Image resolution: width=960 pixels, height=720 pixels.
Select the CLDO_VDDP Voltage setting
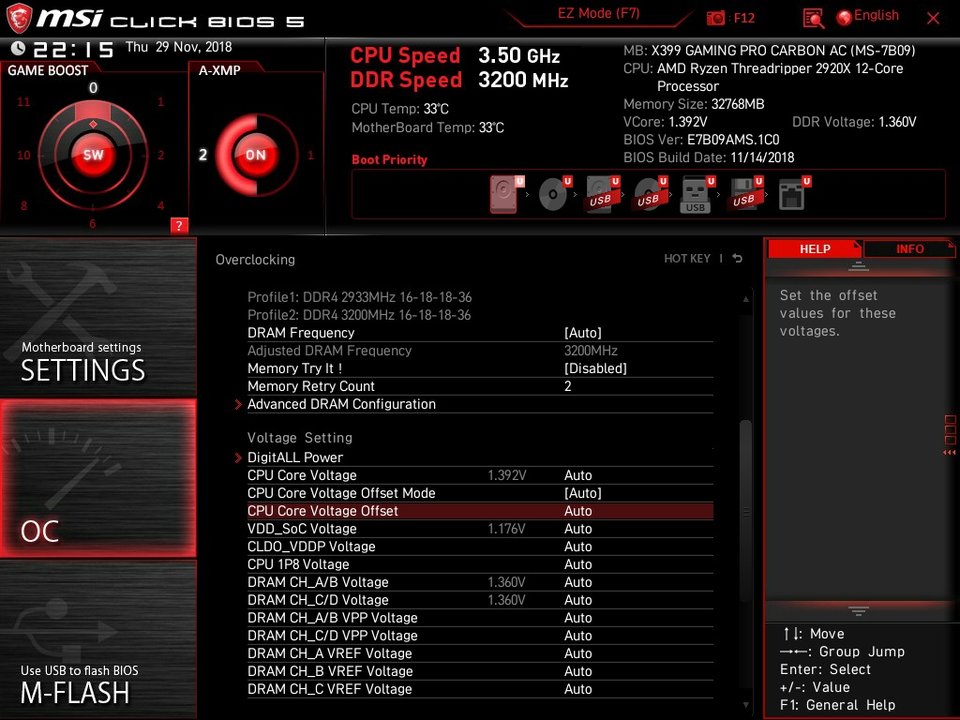coord(480,546)
